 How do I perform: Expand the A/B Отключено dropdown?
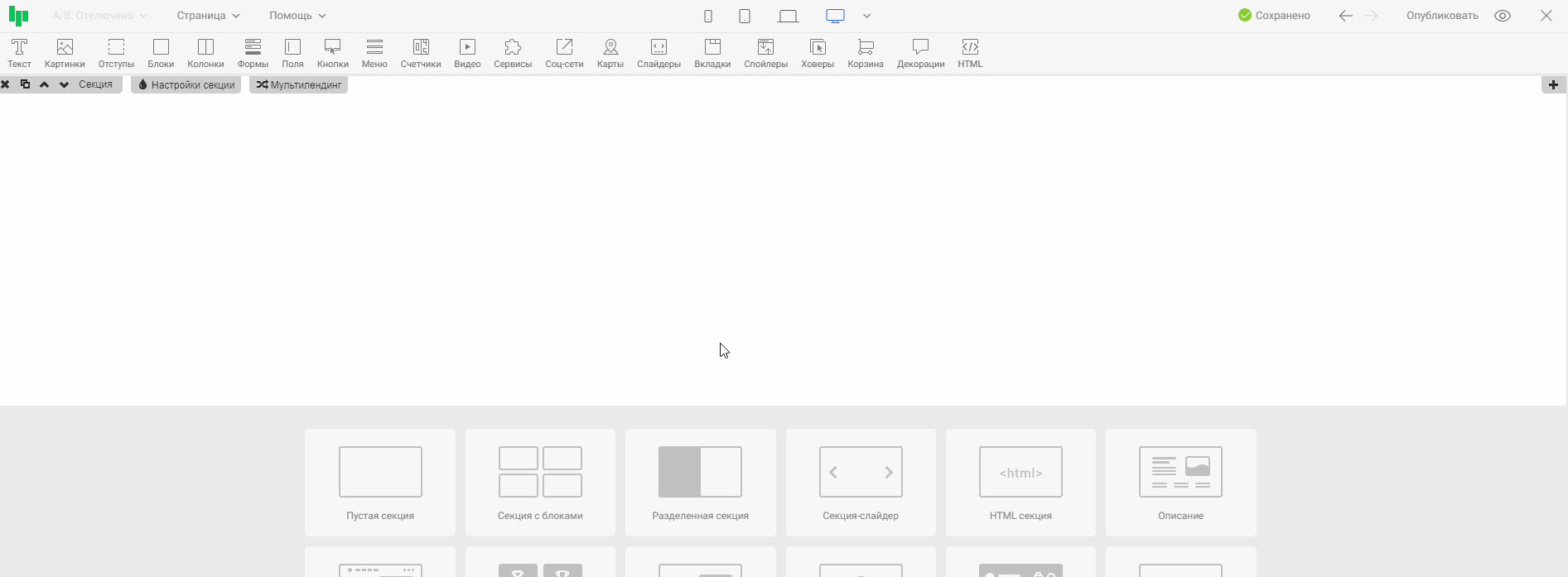99,16
